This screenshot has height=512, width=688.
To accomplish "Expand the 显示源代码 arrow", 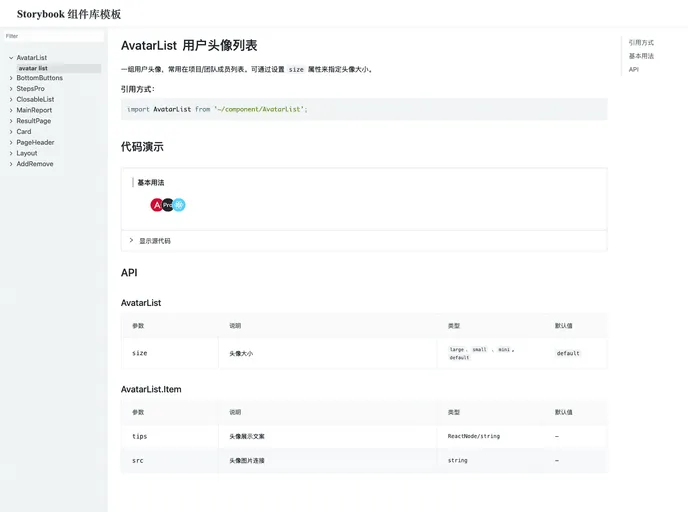I will pos(131,240).
